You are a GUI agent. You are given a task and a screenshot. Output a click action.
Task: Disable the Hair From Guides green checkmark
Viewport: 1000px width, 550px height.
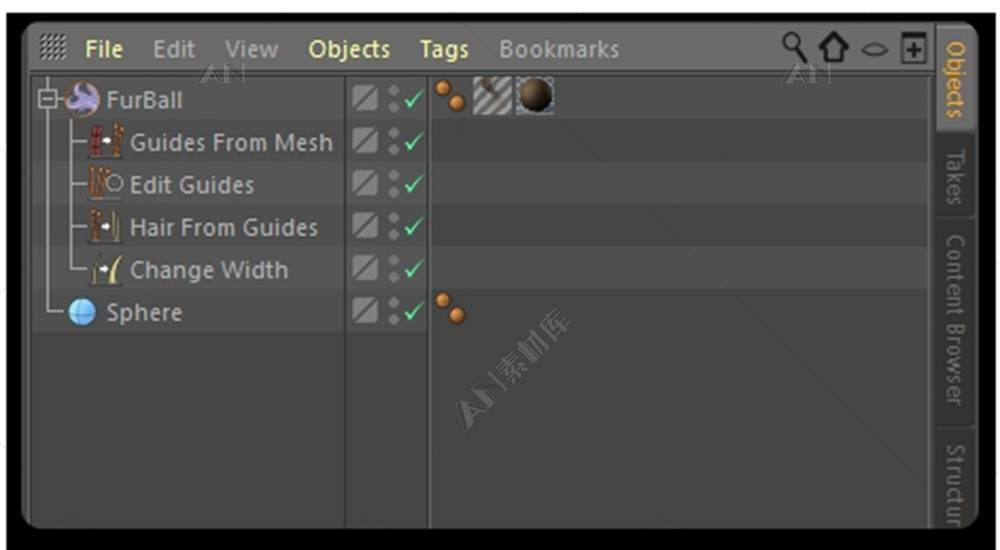[414, 227]
